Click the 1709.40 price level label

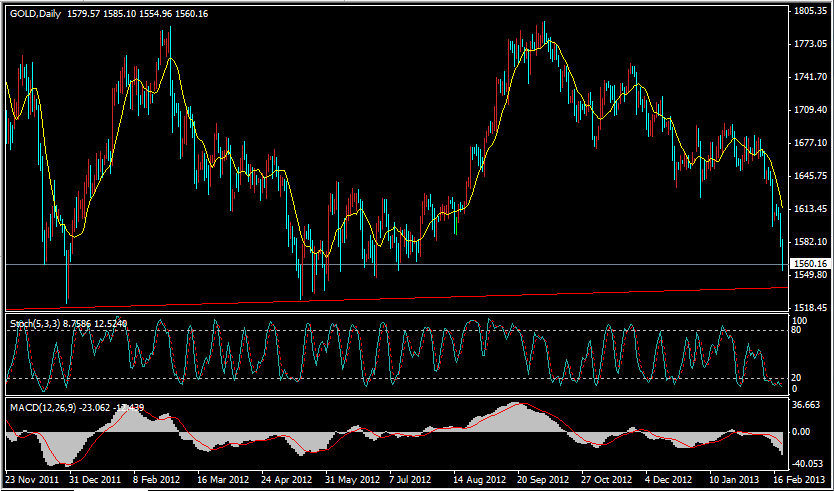click(808, 110)
